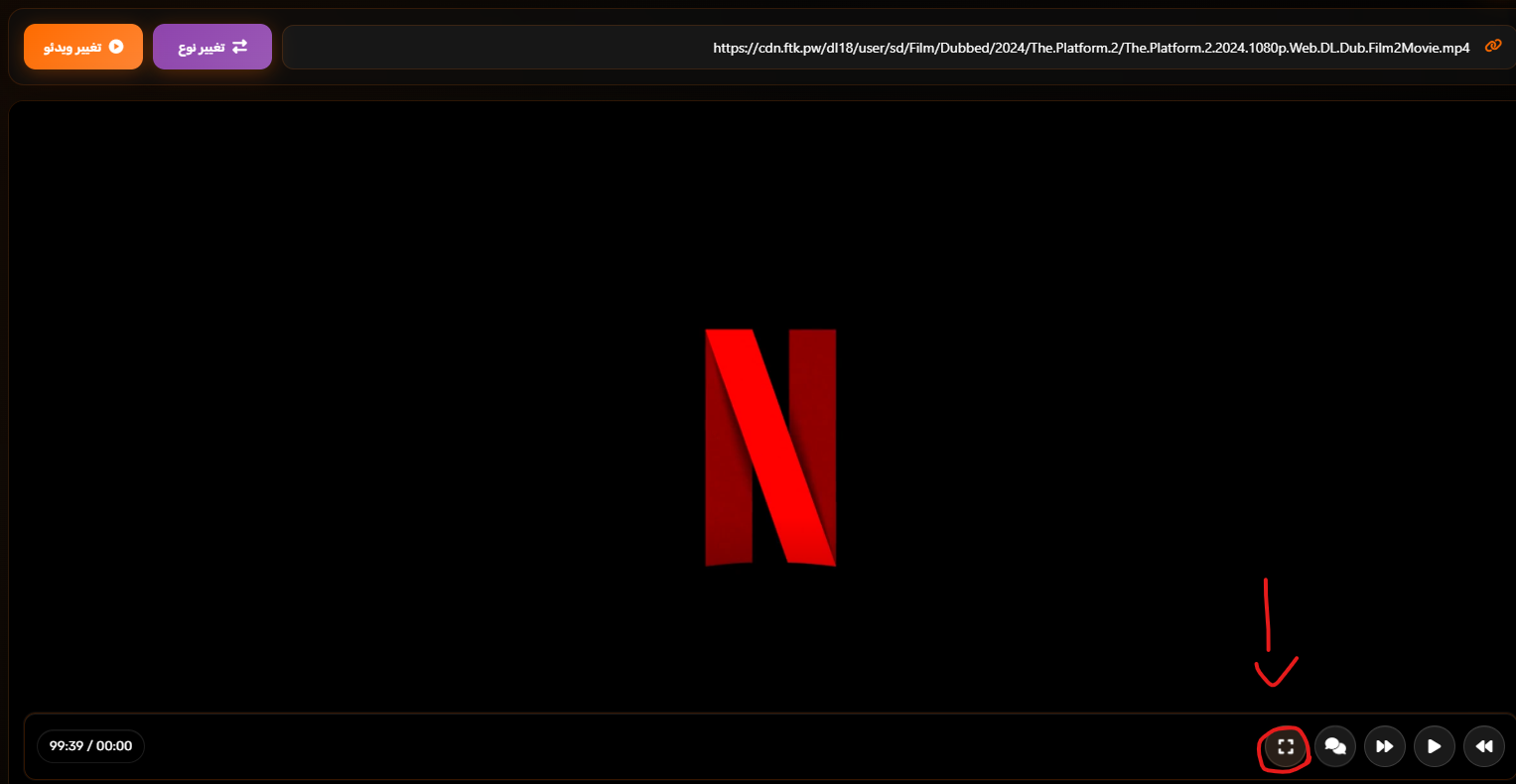Skip forward with the fast-forward button
Screen dimensions: 1516x784
(1385, 746)
